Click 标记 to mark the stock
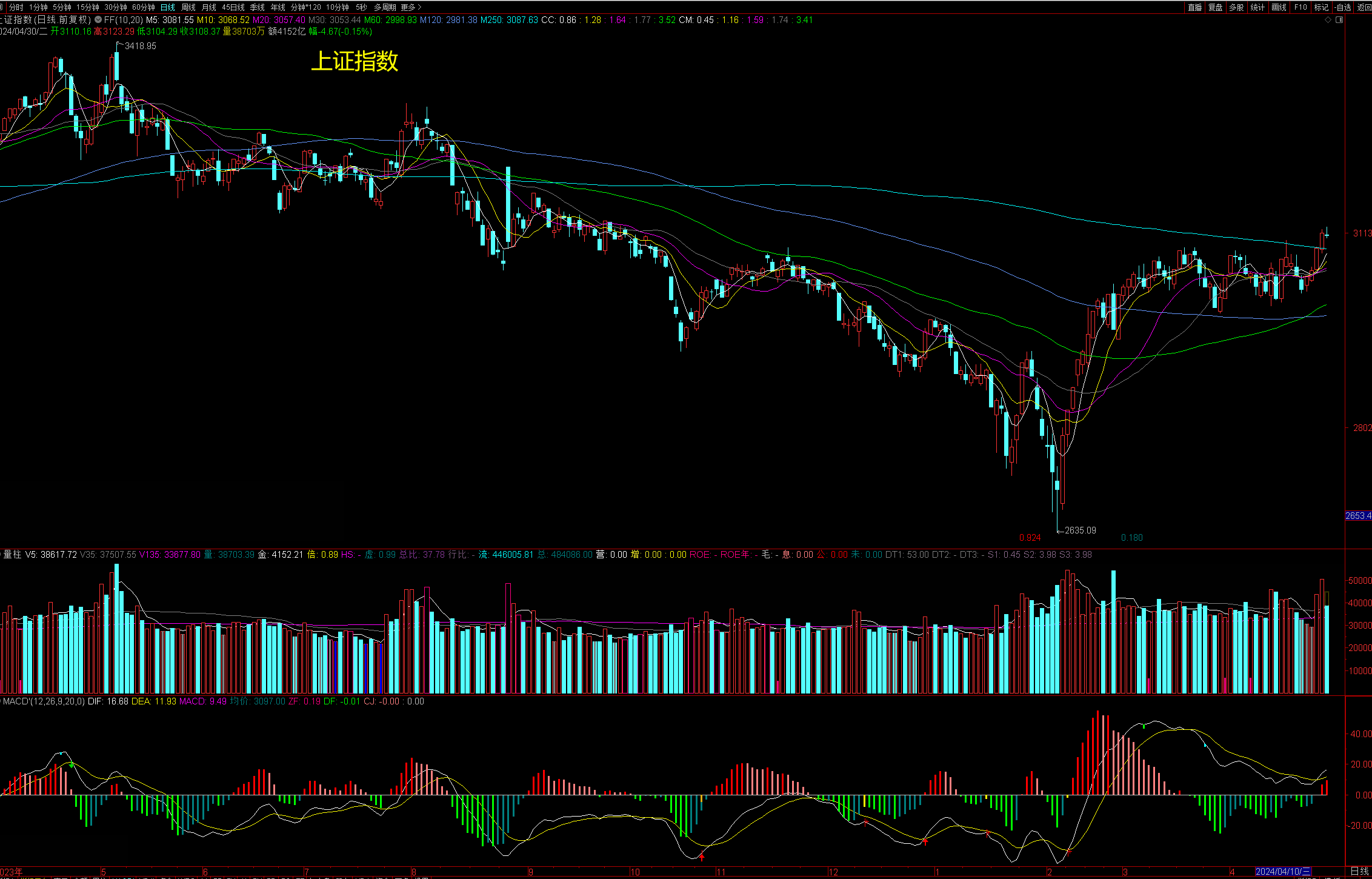 tap(1321, 7)
